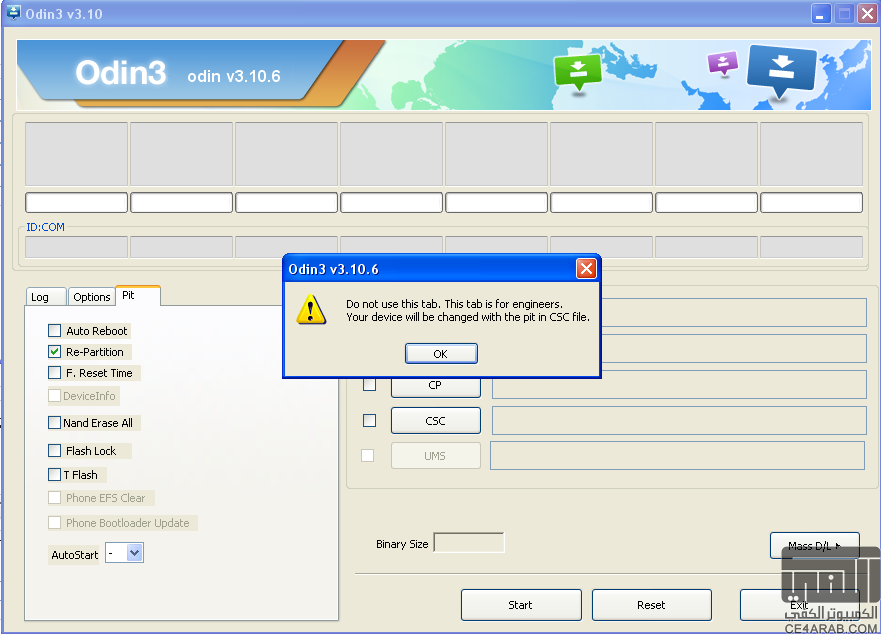This screenshot has height=634, width=881.
Task: Click the Reset button
Action: (x=652, y=605)
